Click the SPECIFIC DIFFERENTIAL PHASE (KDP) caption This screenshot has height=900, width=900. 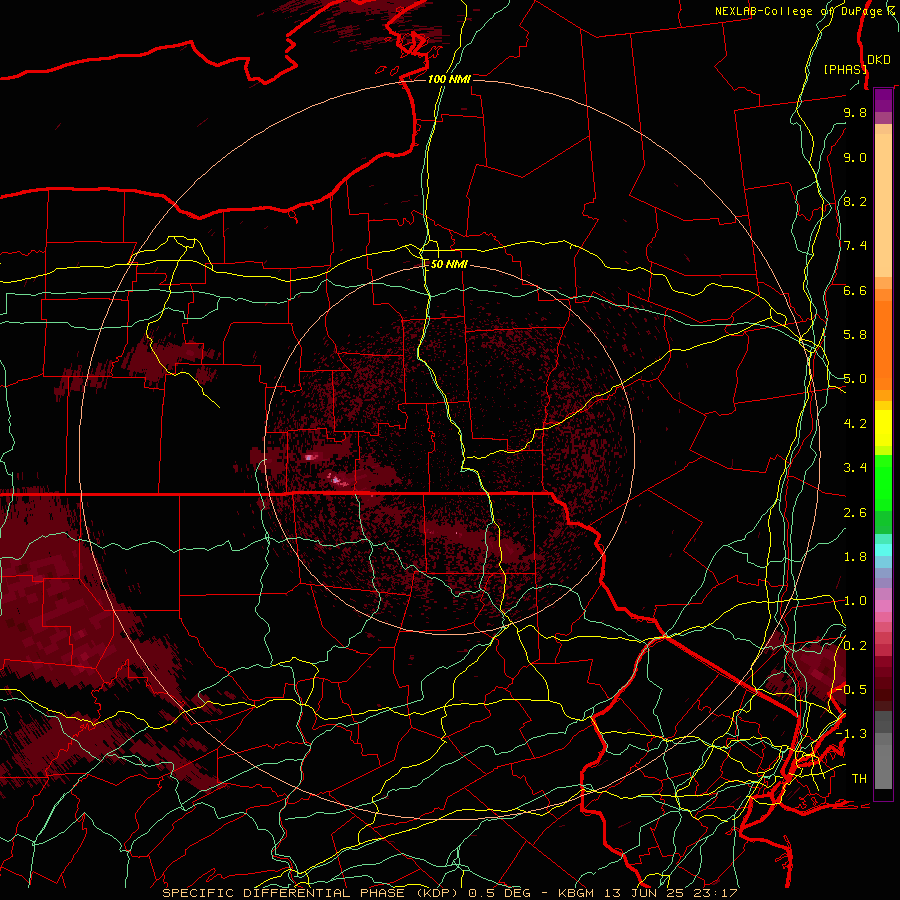coord(310,893)
